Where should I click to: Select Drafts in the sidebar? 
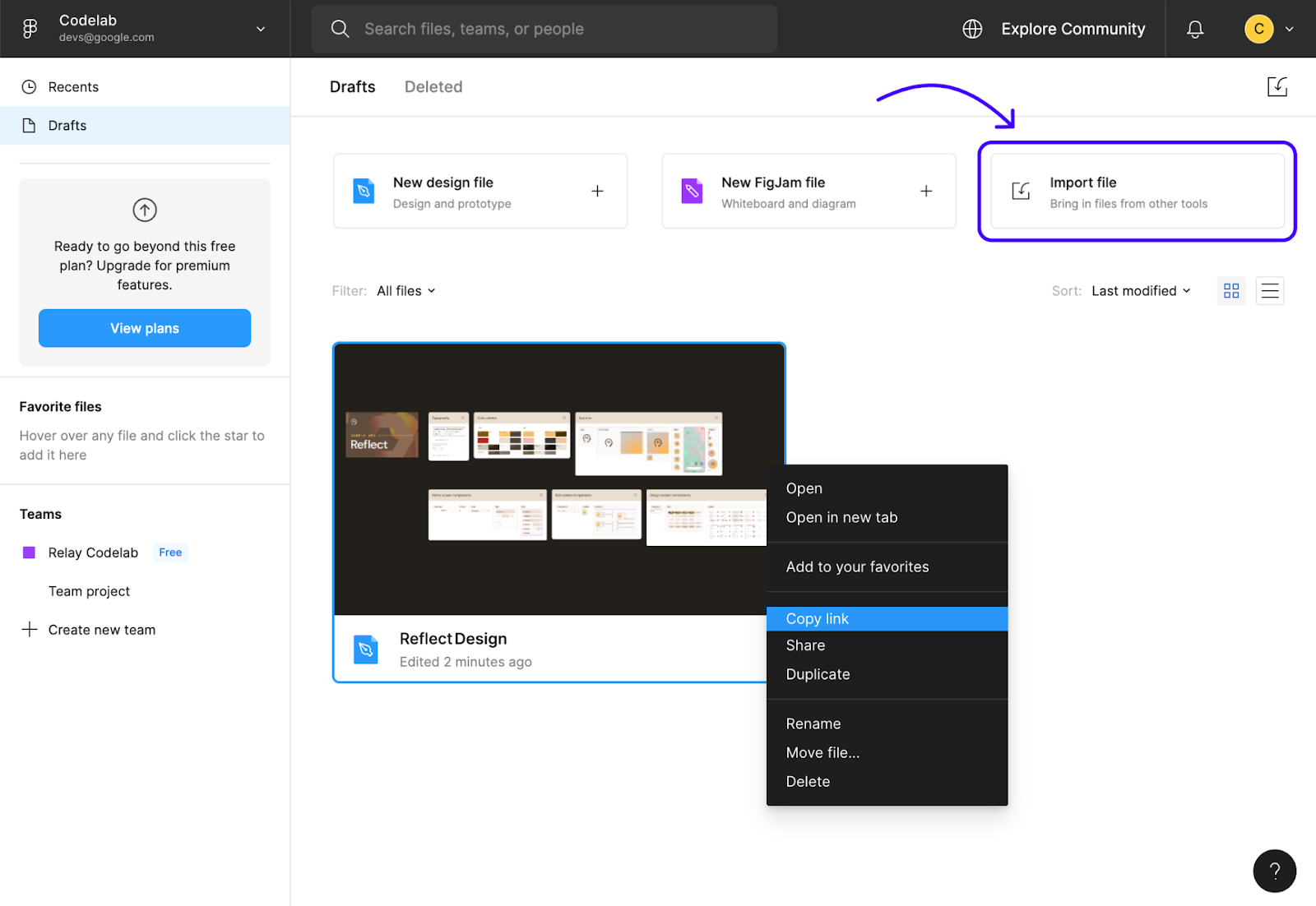click(145, 126)
